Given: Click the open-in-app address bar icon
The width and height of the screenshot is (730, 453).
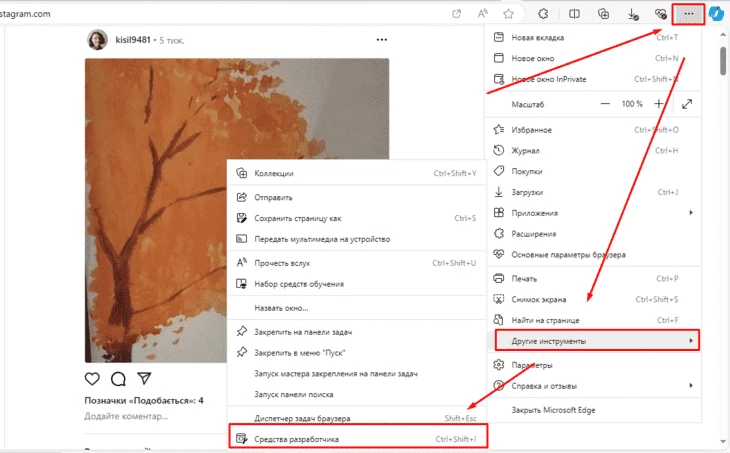Looking at the screenshot, I should tap(456, 14).
